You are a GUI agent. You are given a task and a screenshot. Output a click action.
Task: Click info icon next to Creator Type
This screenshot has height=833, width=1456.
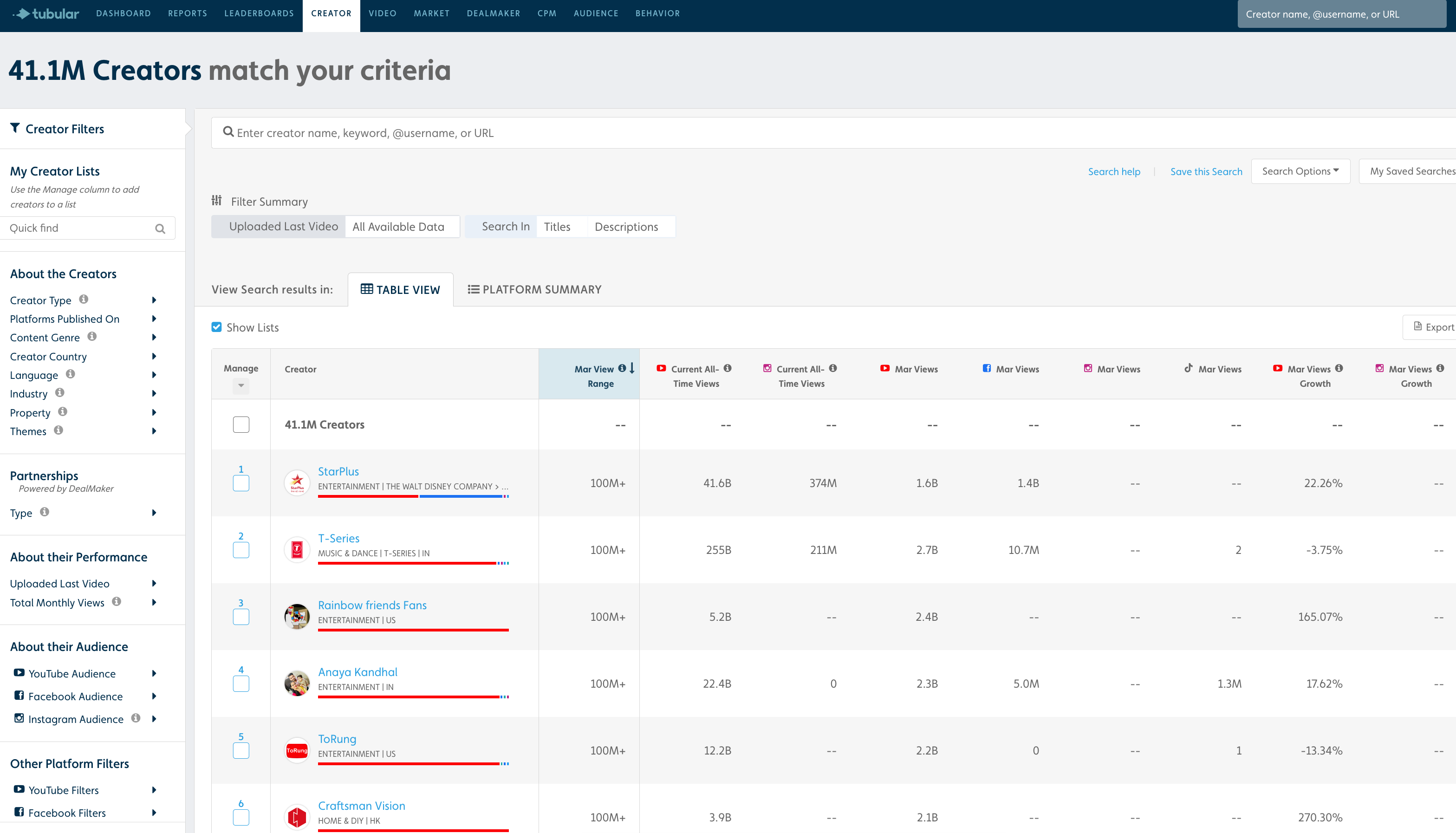[84, 299]
